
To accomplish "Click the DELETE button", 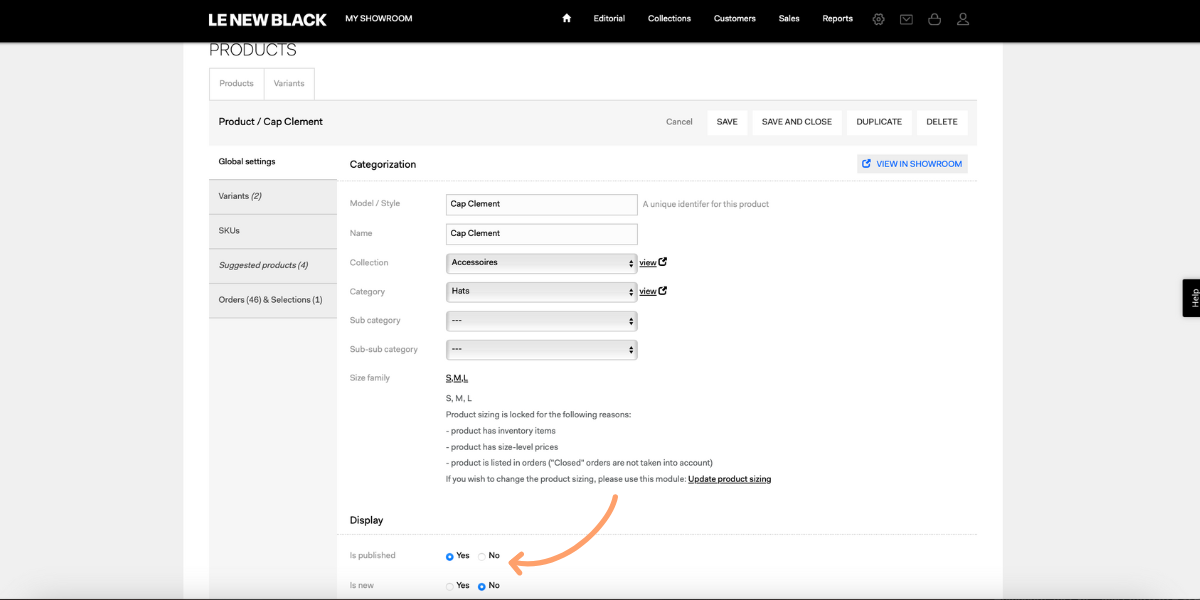I will pyautogui.click(x=942, y=122).
